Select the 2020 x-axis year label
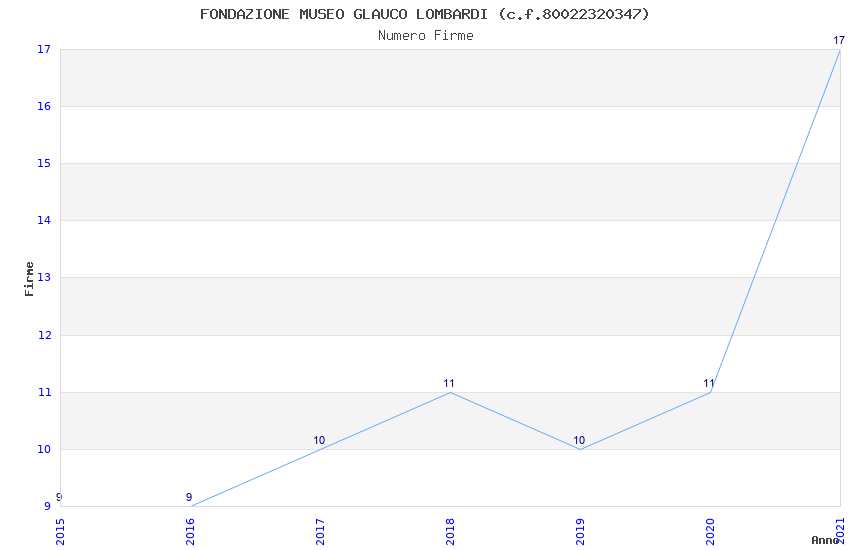Image resolution: width=850 pixels, height=550 pixels. coord(710,532)
